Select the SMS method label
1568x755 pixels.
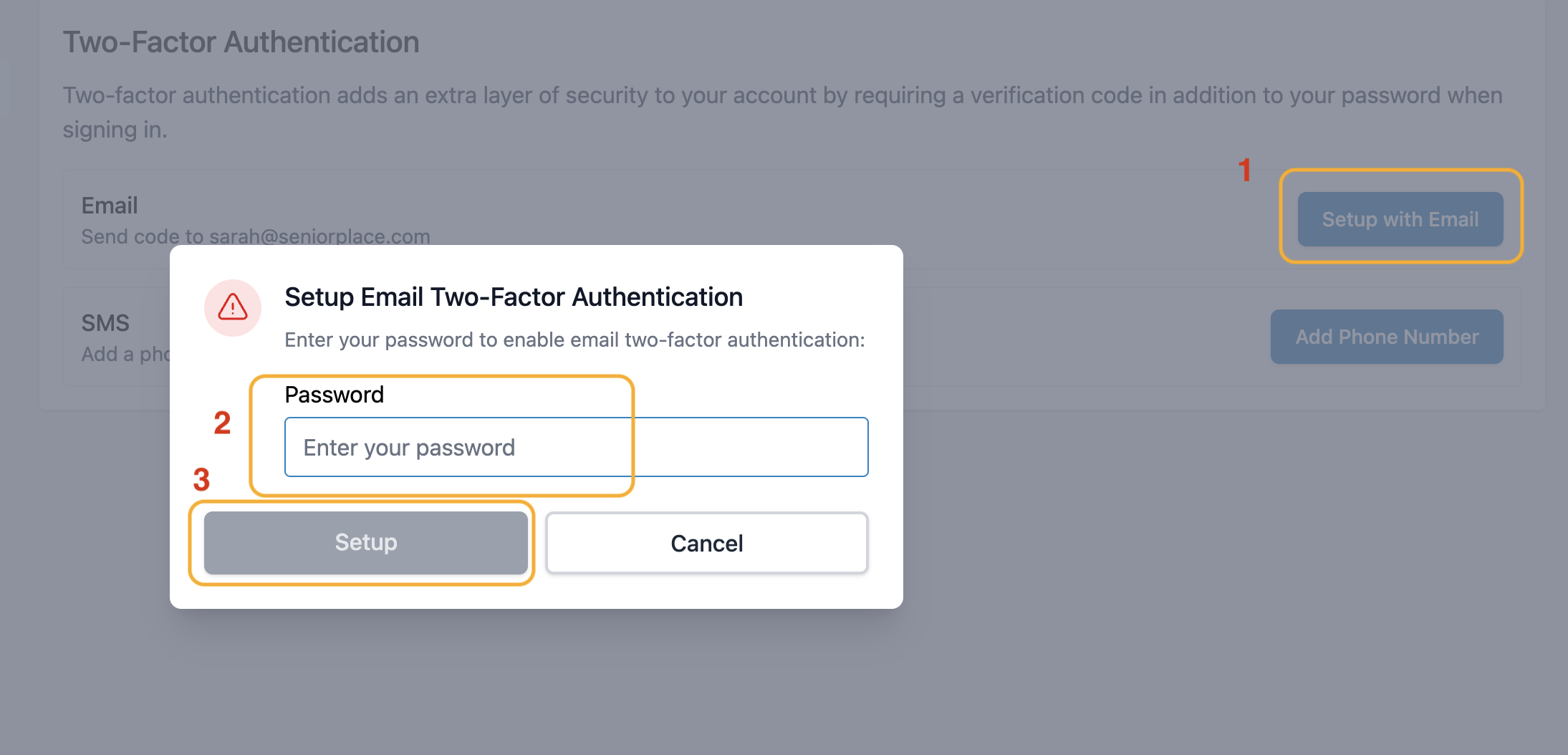(105, 323)
